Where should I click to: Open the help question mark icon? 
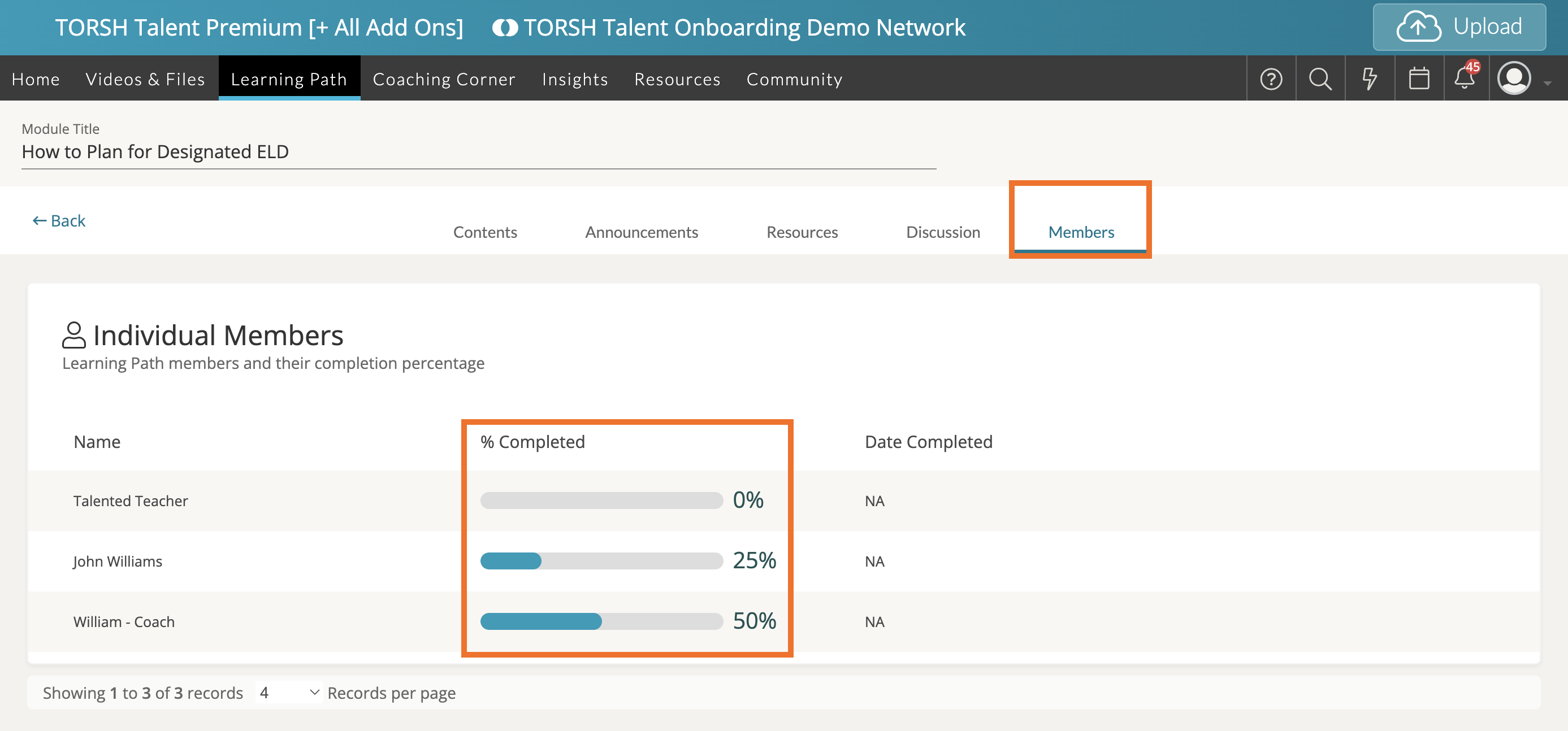pyautogui.click(x=1271, y=79)
